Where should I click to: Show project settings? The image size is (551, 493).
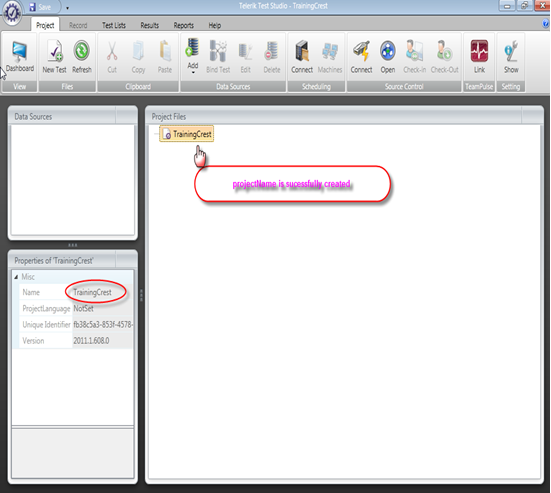tap(511, 56)
